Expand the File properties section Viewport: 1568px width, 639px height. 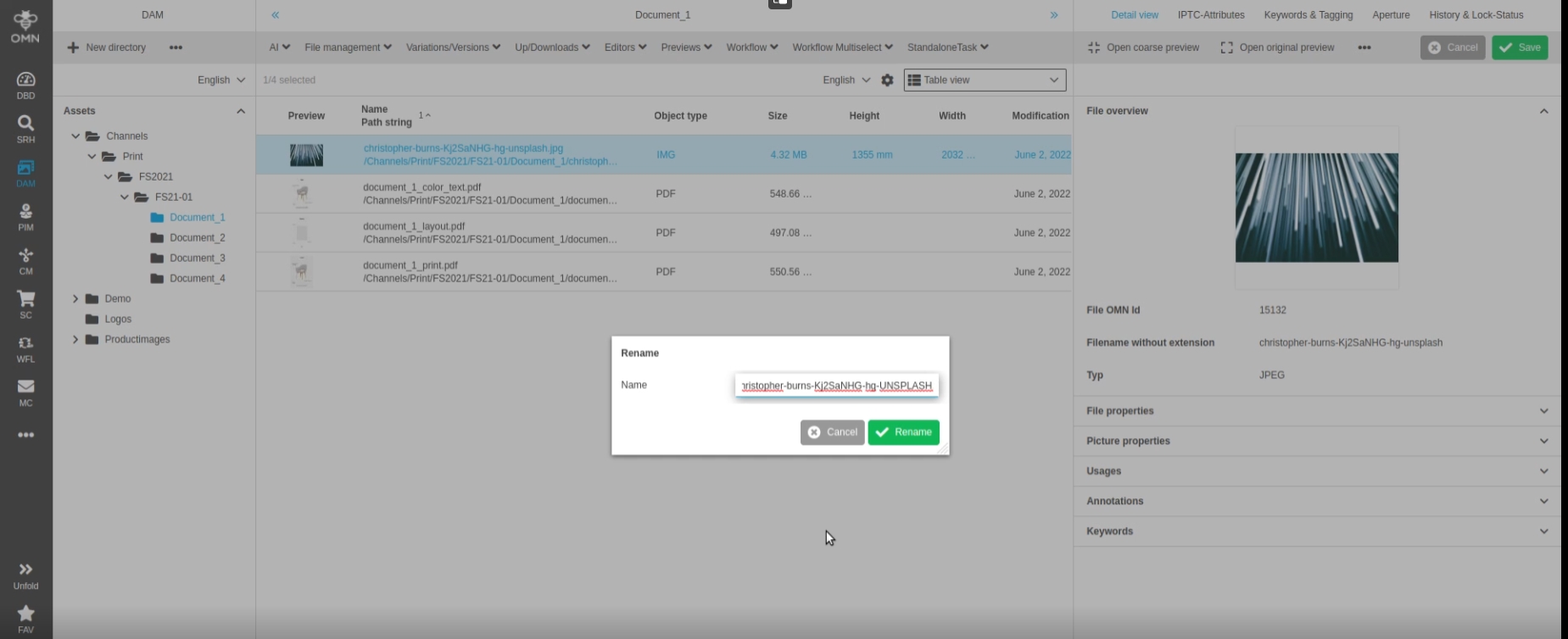(1317, 411)
